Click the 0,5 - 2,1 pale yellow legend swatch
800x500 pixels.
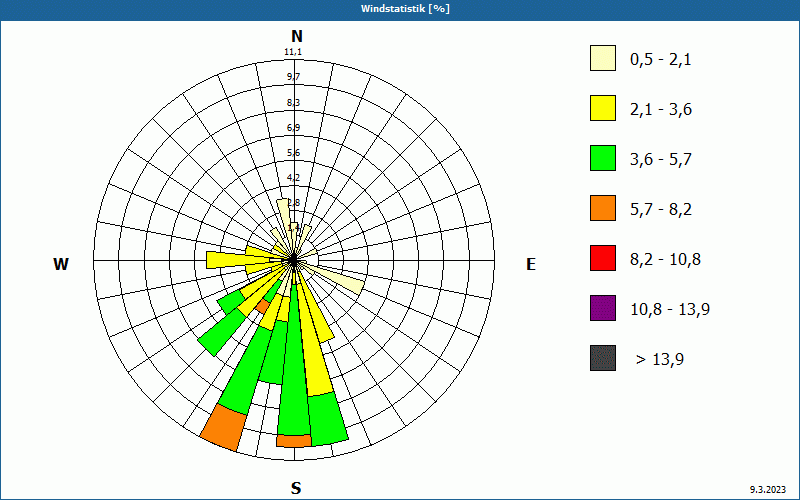(x=603, y=58)
